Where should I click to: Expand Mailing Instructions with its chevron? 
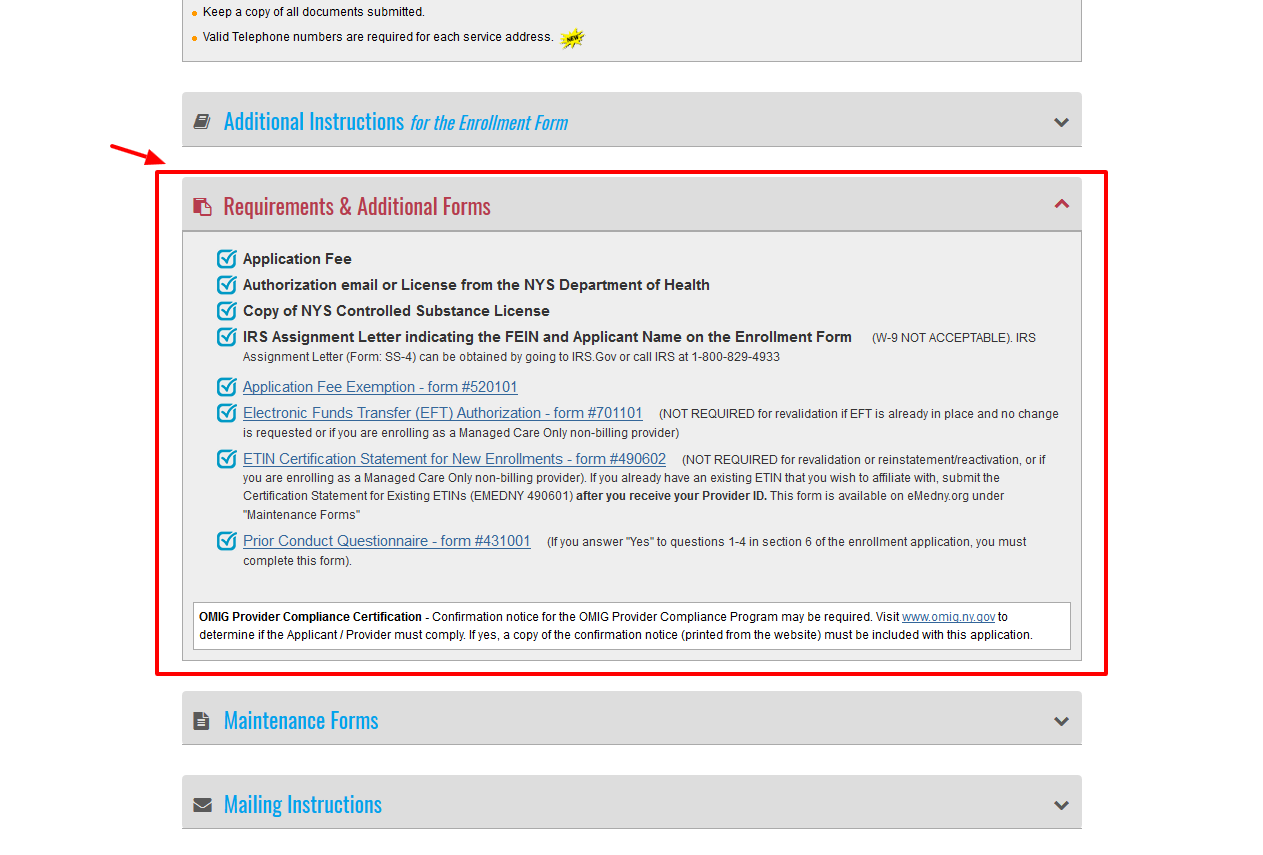pyautogui.click(x=1061, y=805)
